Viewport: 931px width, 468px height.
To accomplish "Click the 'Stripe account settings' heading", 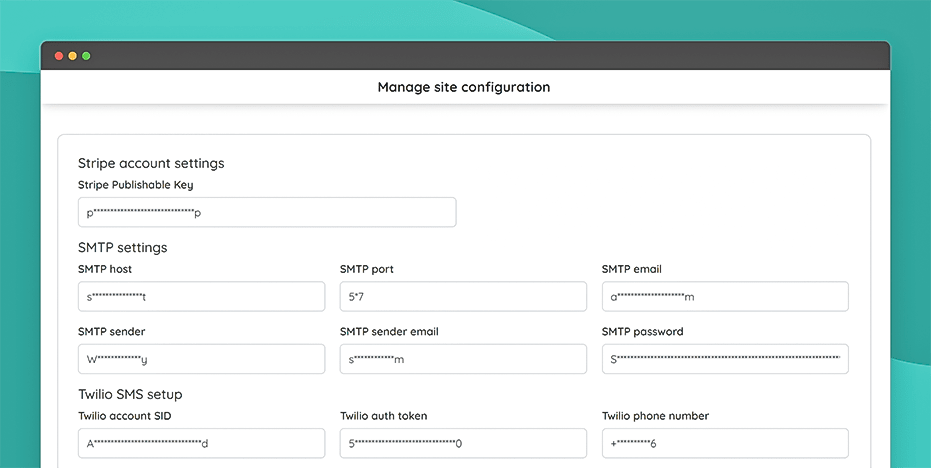I will coord(151,163).
